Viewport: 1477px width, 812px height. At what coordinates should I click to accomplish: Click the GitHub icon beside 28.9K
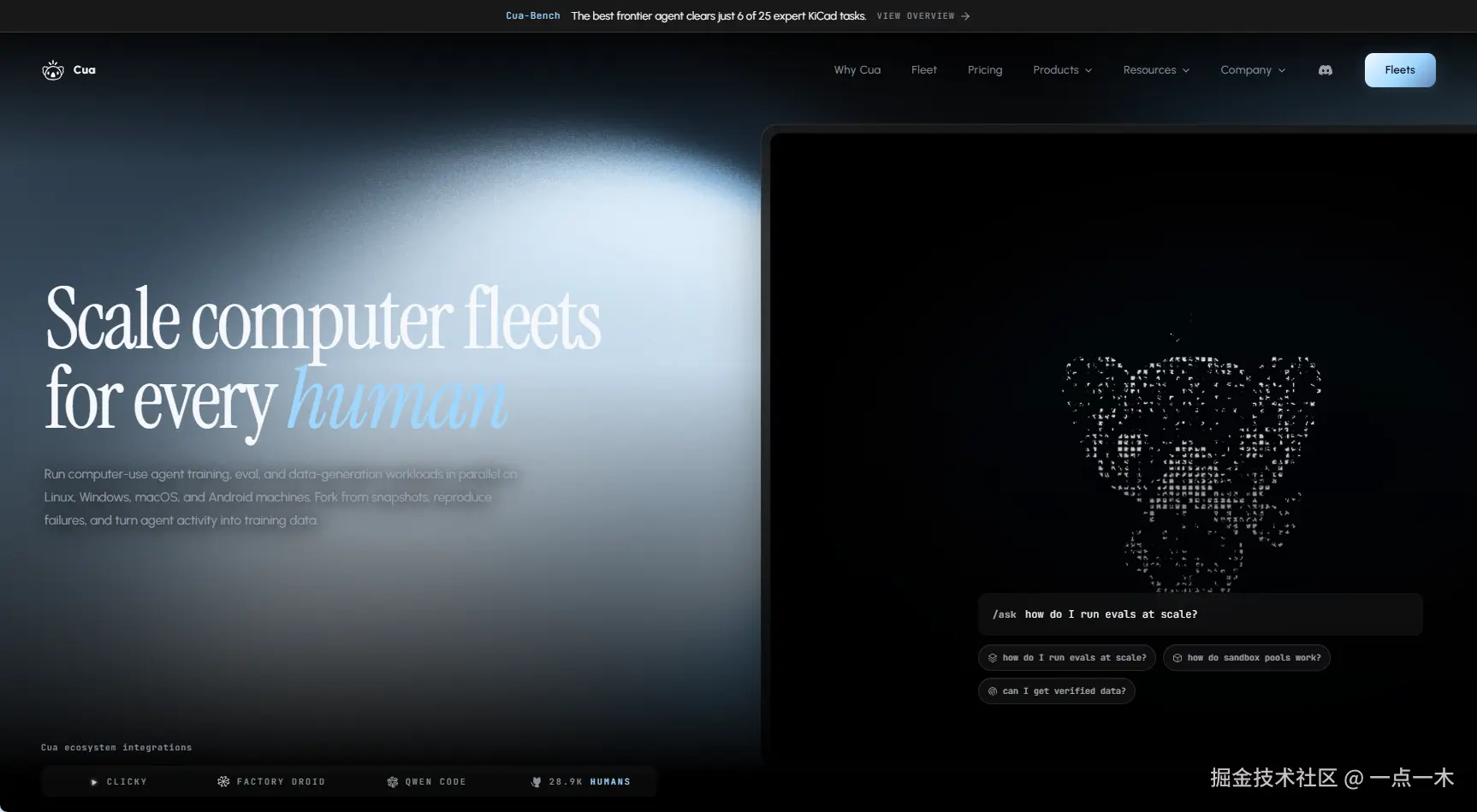pos(537,782)
